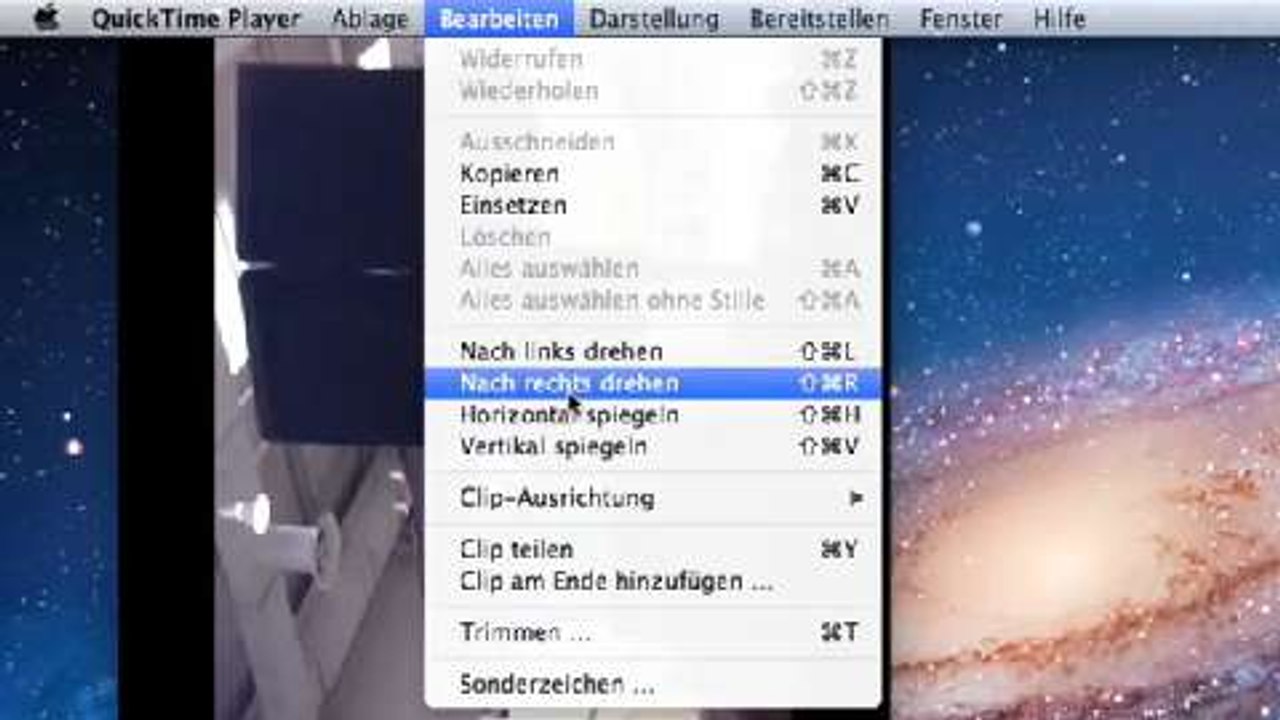
Task: Select Nach rechts drehen
Action: pyautogui.click(x=653, y=383)
